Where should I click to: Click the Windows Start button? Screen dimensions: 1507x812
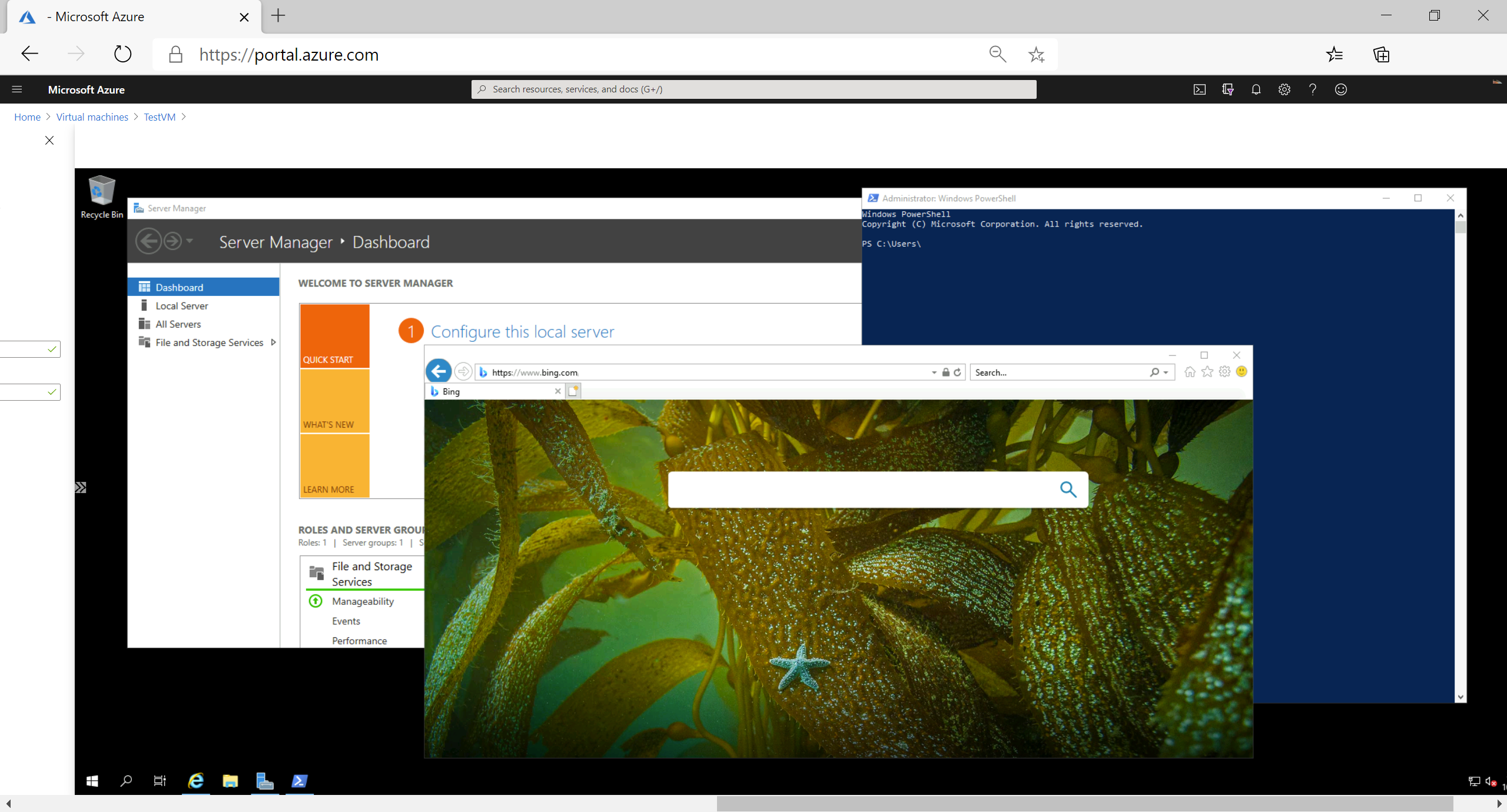[x=92, y=781]
